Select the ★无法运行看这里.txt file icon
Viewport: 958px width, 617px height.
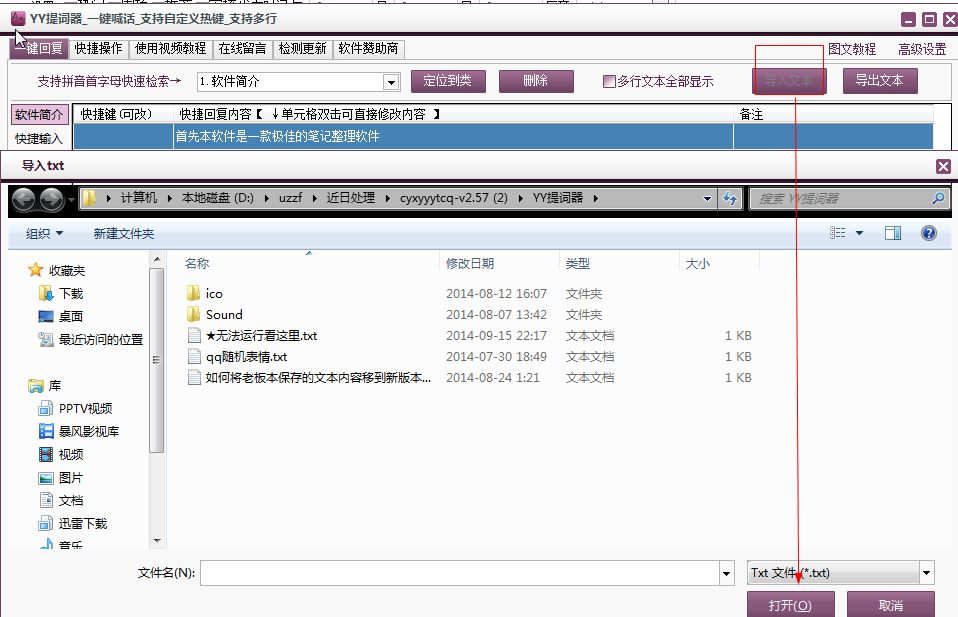click(x=194, y=335)
